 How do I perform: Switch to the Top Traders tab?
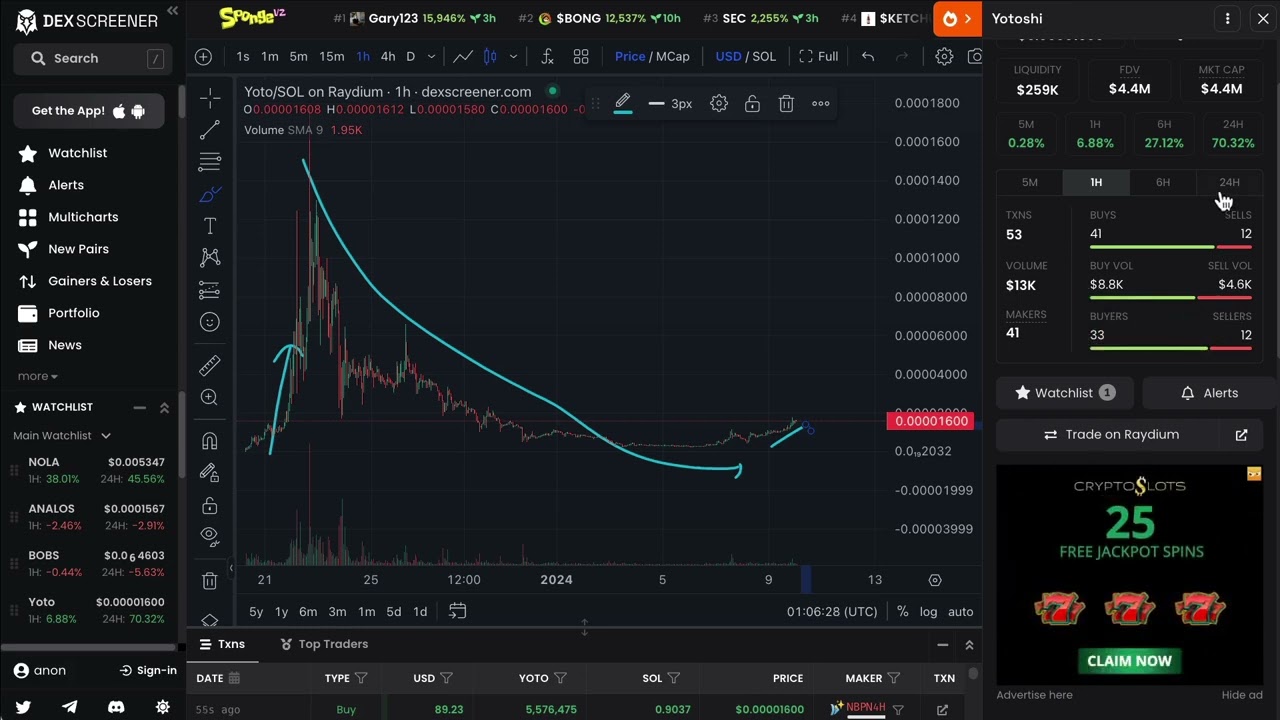coord(324,644)
